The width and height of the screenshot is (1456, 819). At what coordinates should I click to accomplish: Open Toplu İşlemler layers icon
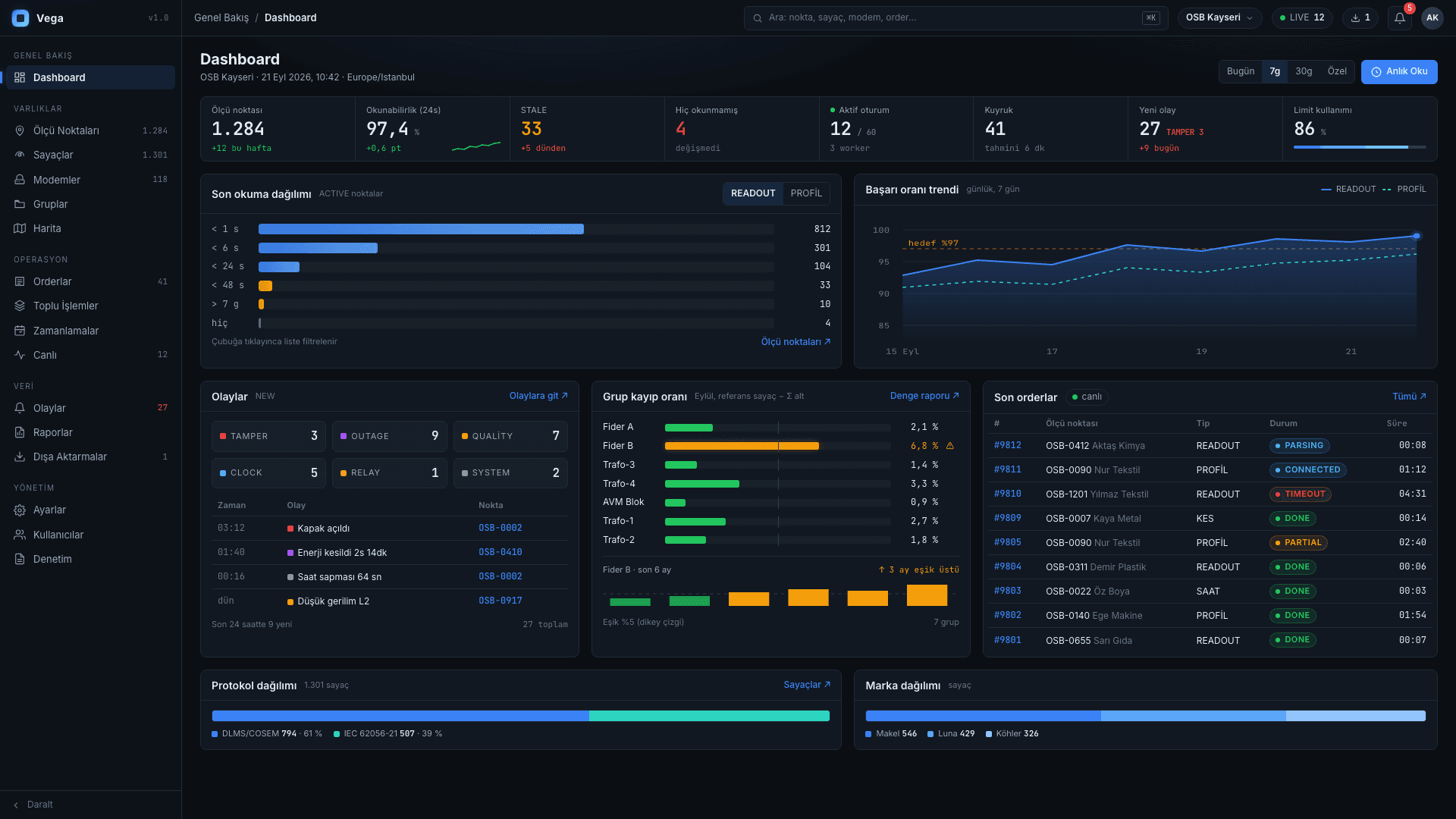(x=20, y=306)
